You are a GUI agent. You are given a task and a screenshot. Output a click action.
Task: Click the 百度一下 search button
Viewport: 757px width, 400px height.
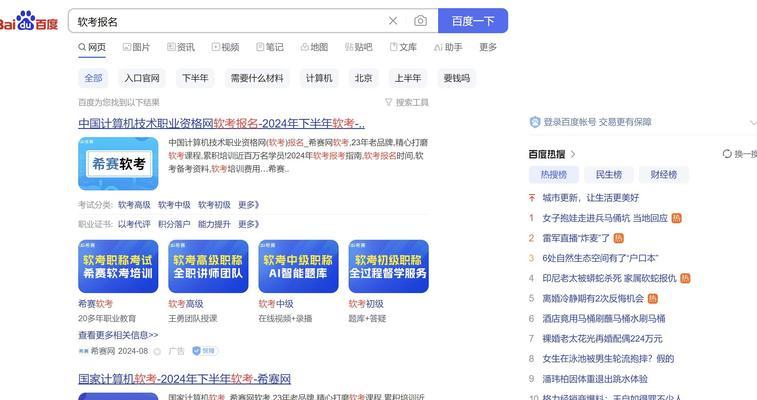point(473,21)
